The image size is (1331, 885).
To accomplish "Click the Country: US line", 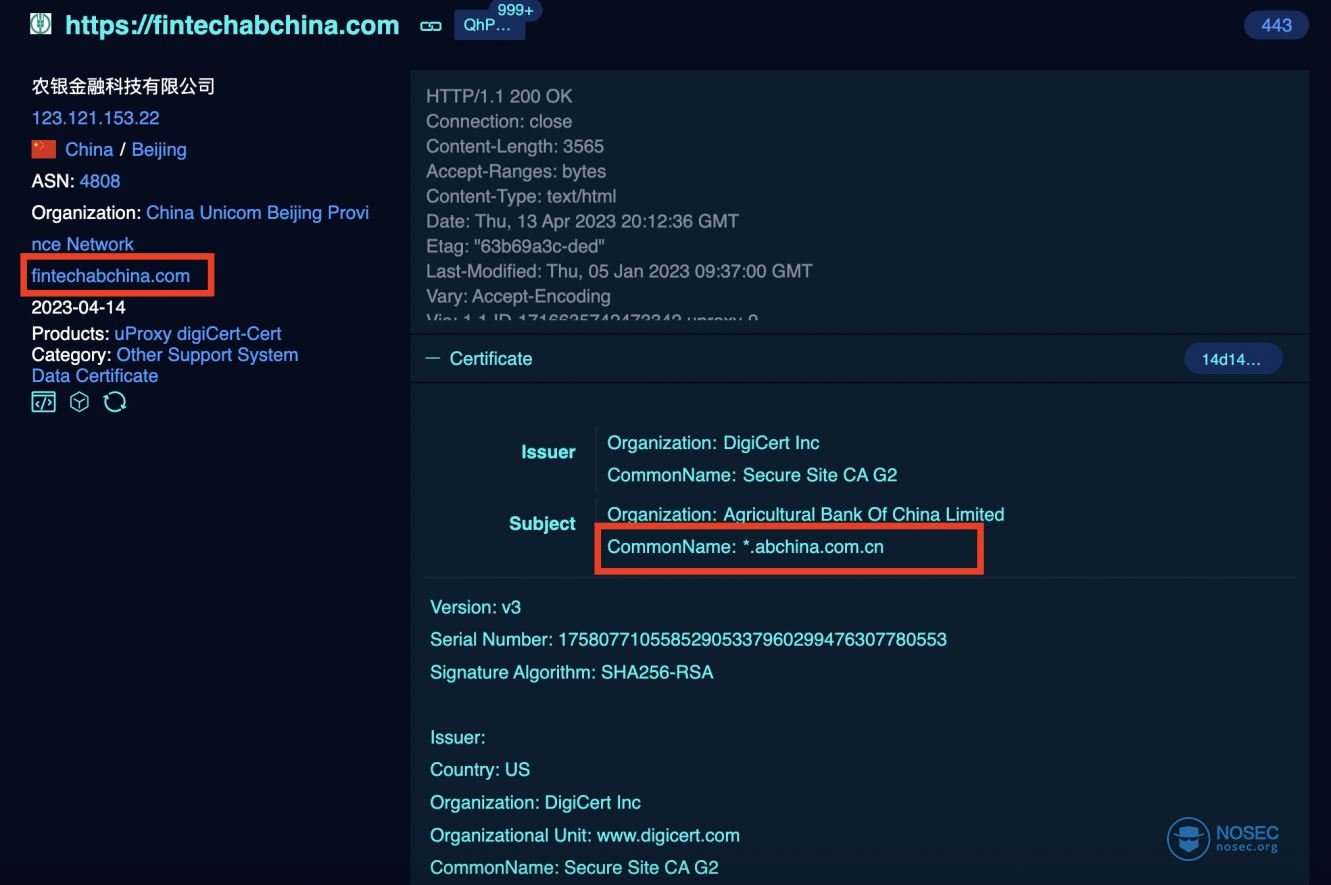I will pyautogui.click(x=480, y=770).
